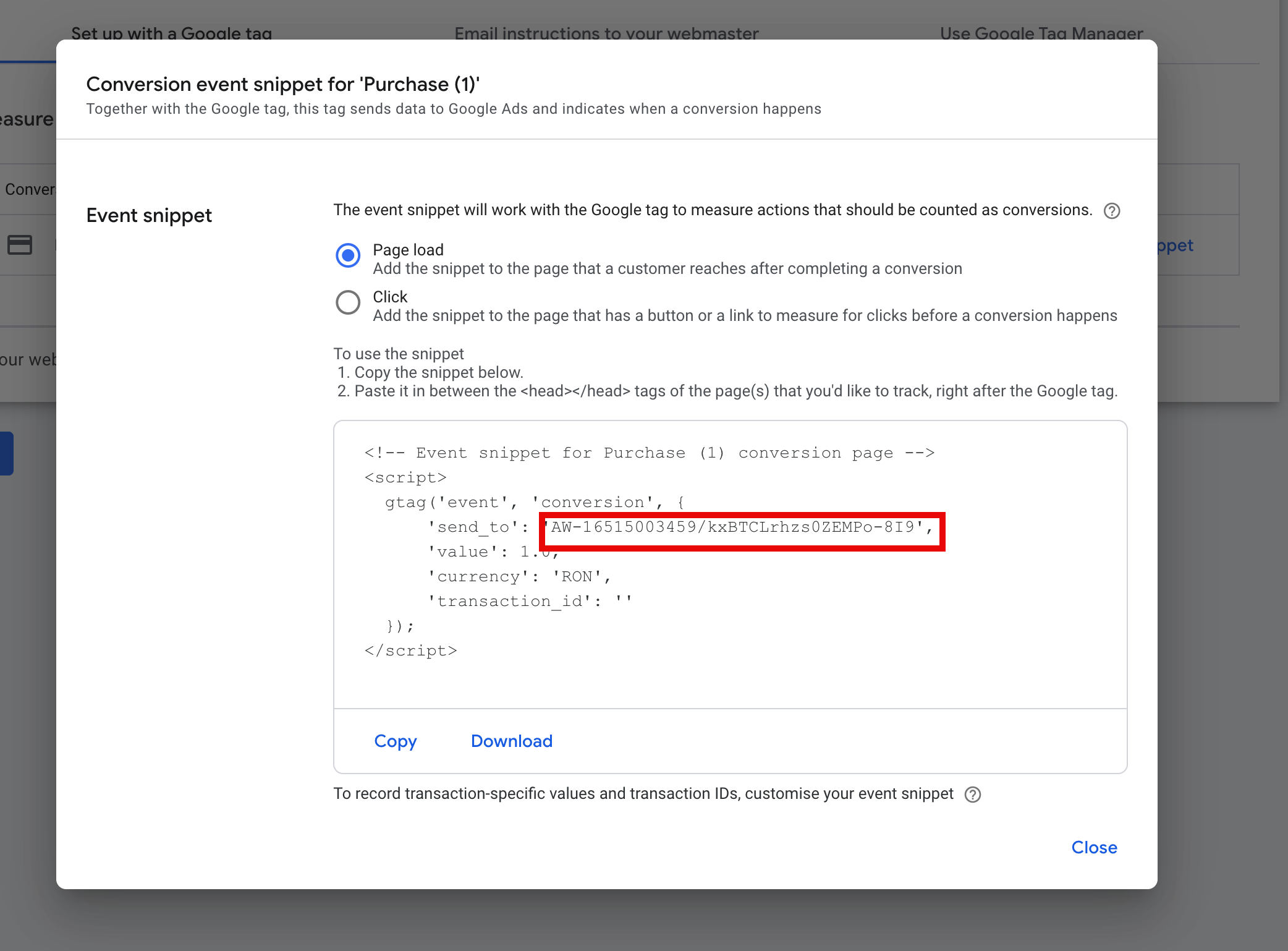Open help icon beside customise event snippet
The width and height of the screenshot is (1288, 951).
(x=972, y=795)
